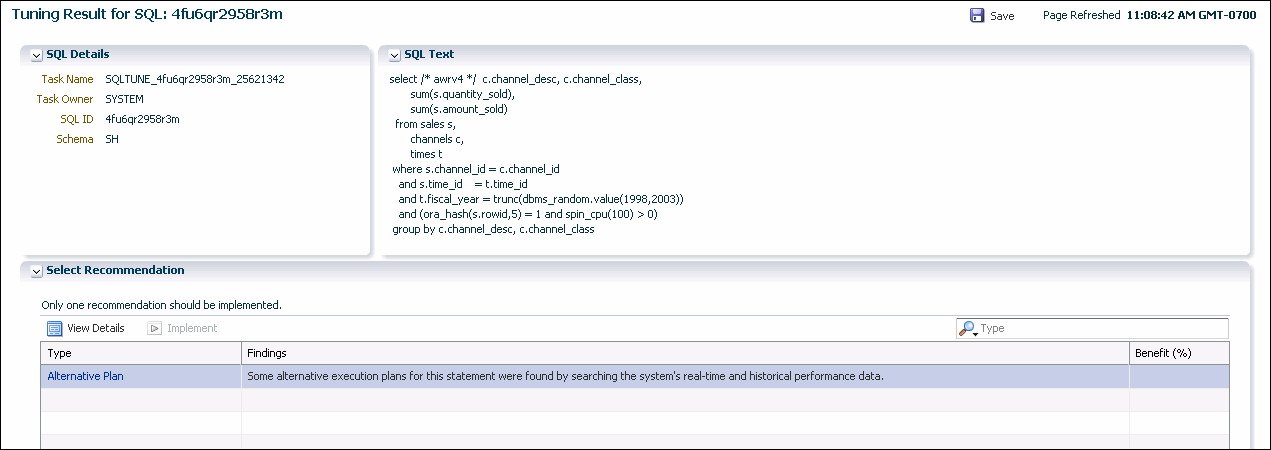
Task: Click the Implement play arrow icon
Action: pos(155,328)
